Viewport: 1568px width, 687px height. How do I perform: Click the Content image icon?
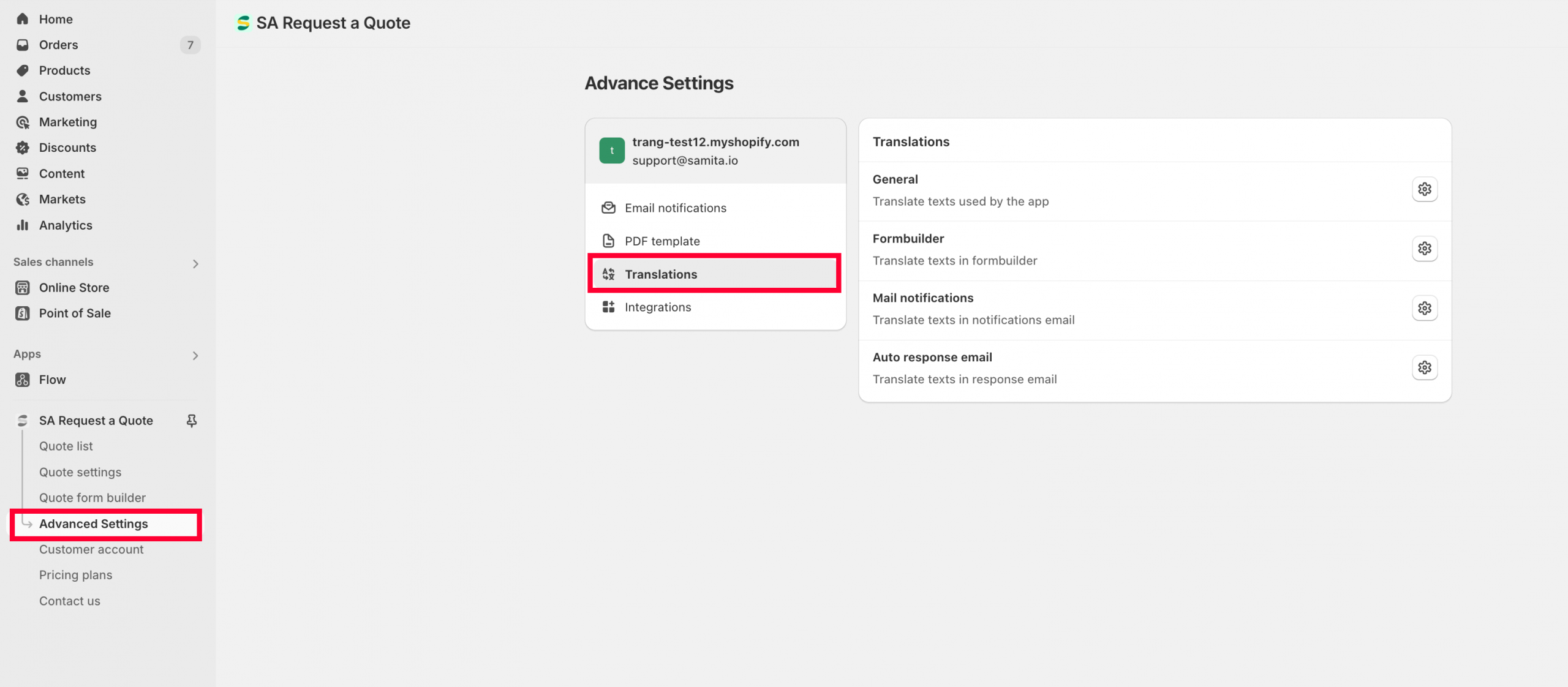pos(23,173)
